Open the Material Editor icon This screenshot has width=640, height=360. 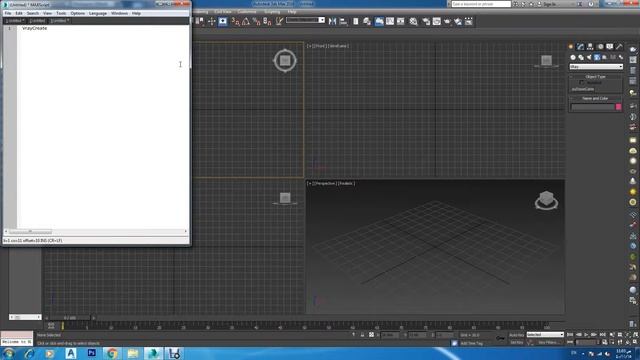[x=413, y=21]
